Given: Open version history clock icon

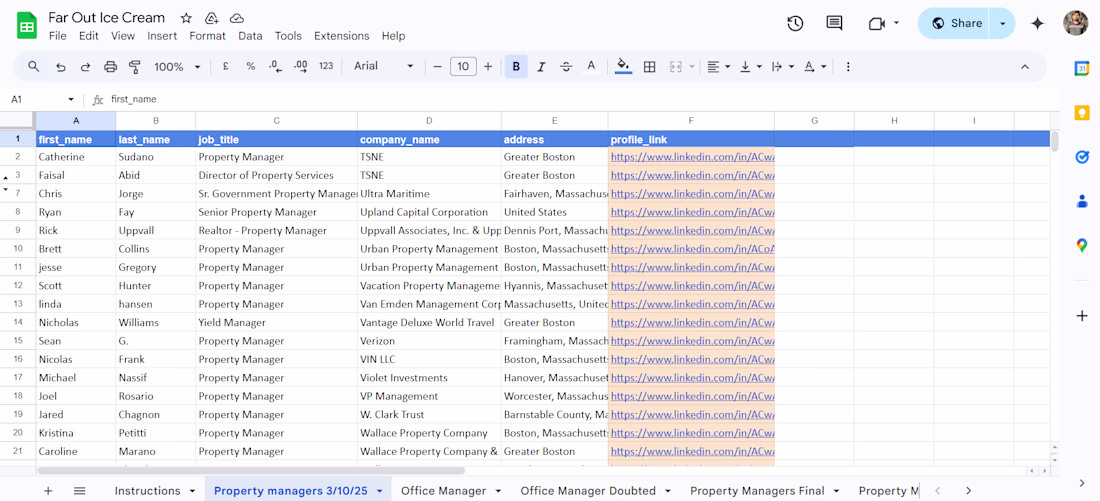Looking at the screenshot, I should pyautogui.click(x=795, y=23).
